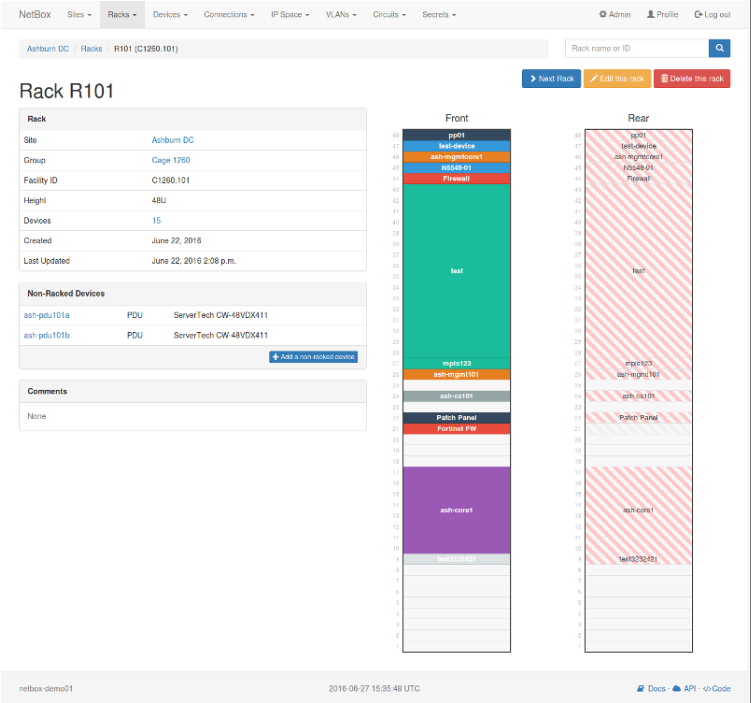The image size is (751, 703).
Task: Click Edit this rack button
Action: coord(617,79)
